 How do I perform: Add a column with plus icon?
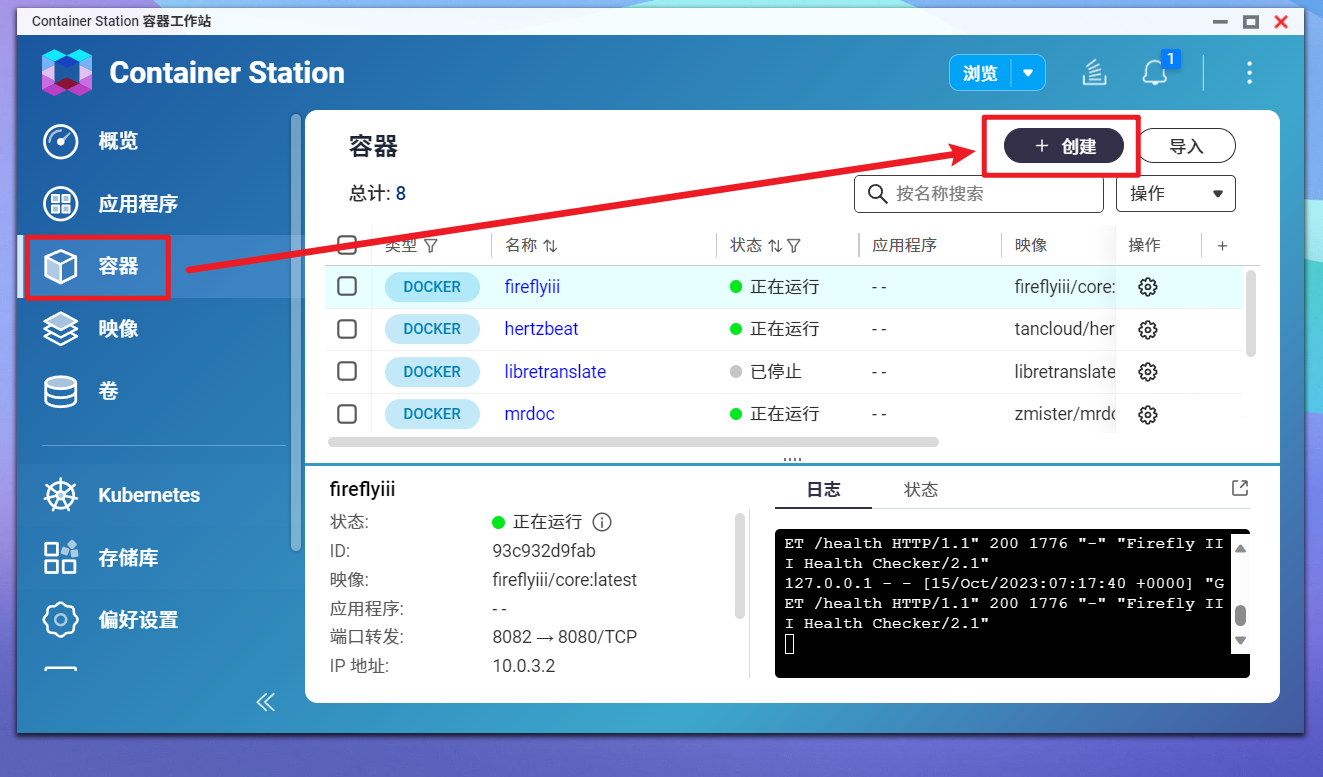[1222, 246]
